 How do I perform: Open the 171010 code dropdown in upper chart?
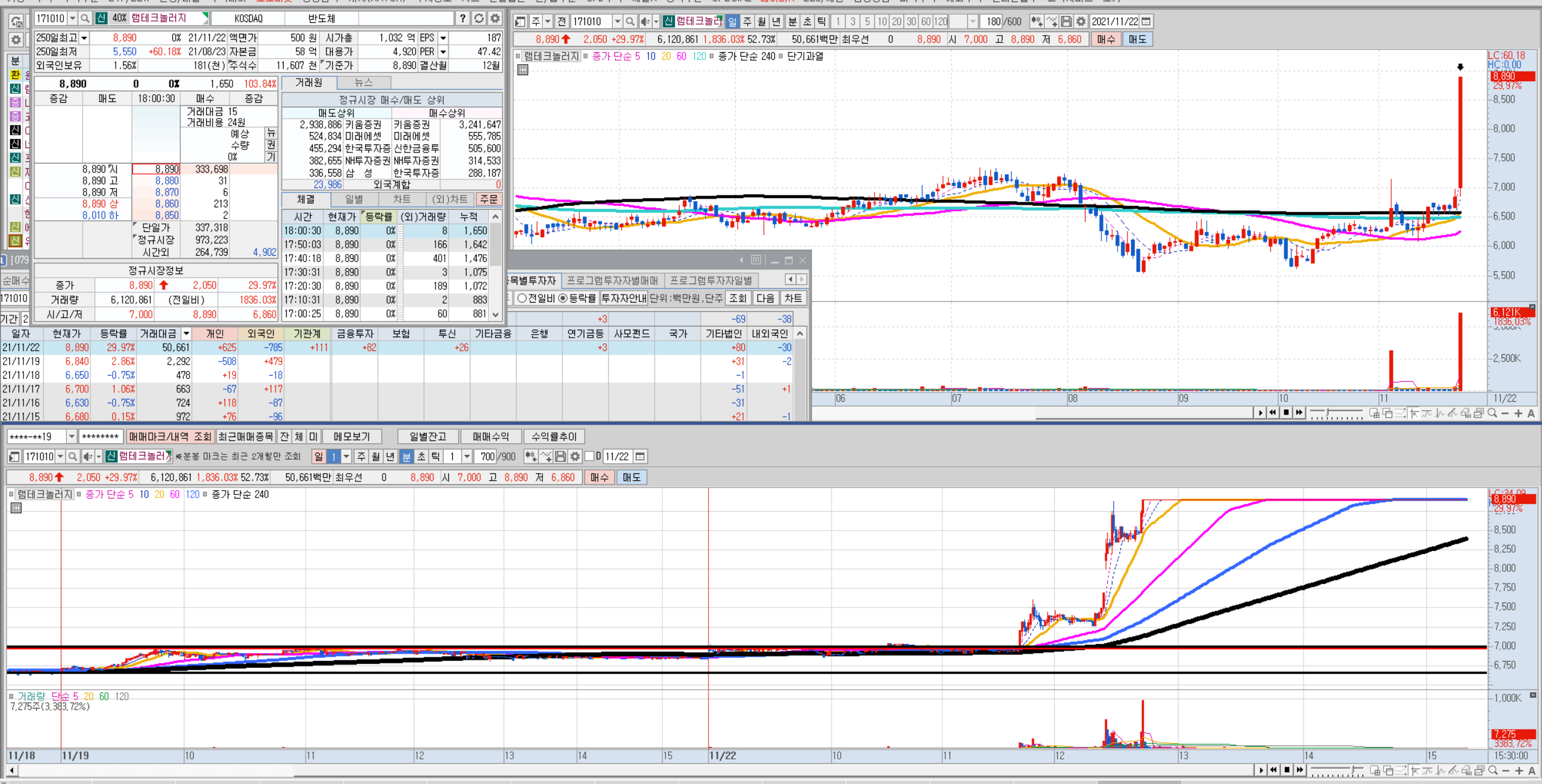point(618,22)
